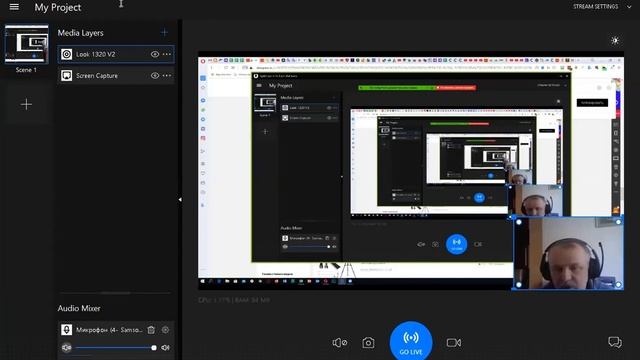Viewport: 640px width, 360px height.
Task: Click the Screen Capture layer type icon
Action: point(67,76)
